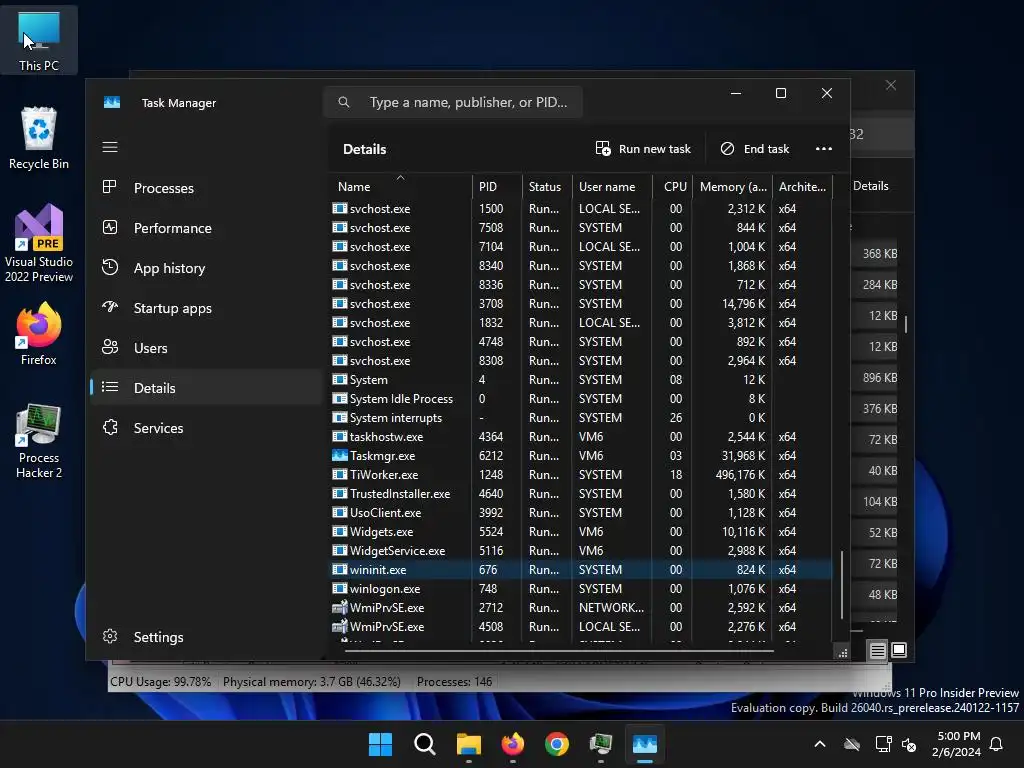Screen dimensions: 1024x768
Task: Open the three-dot more options menu
Action: coord(824,149)
